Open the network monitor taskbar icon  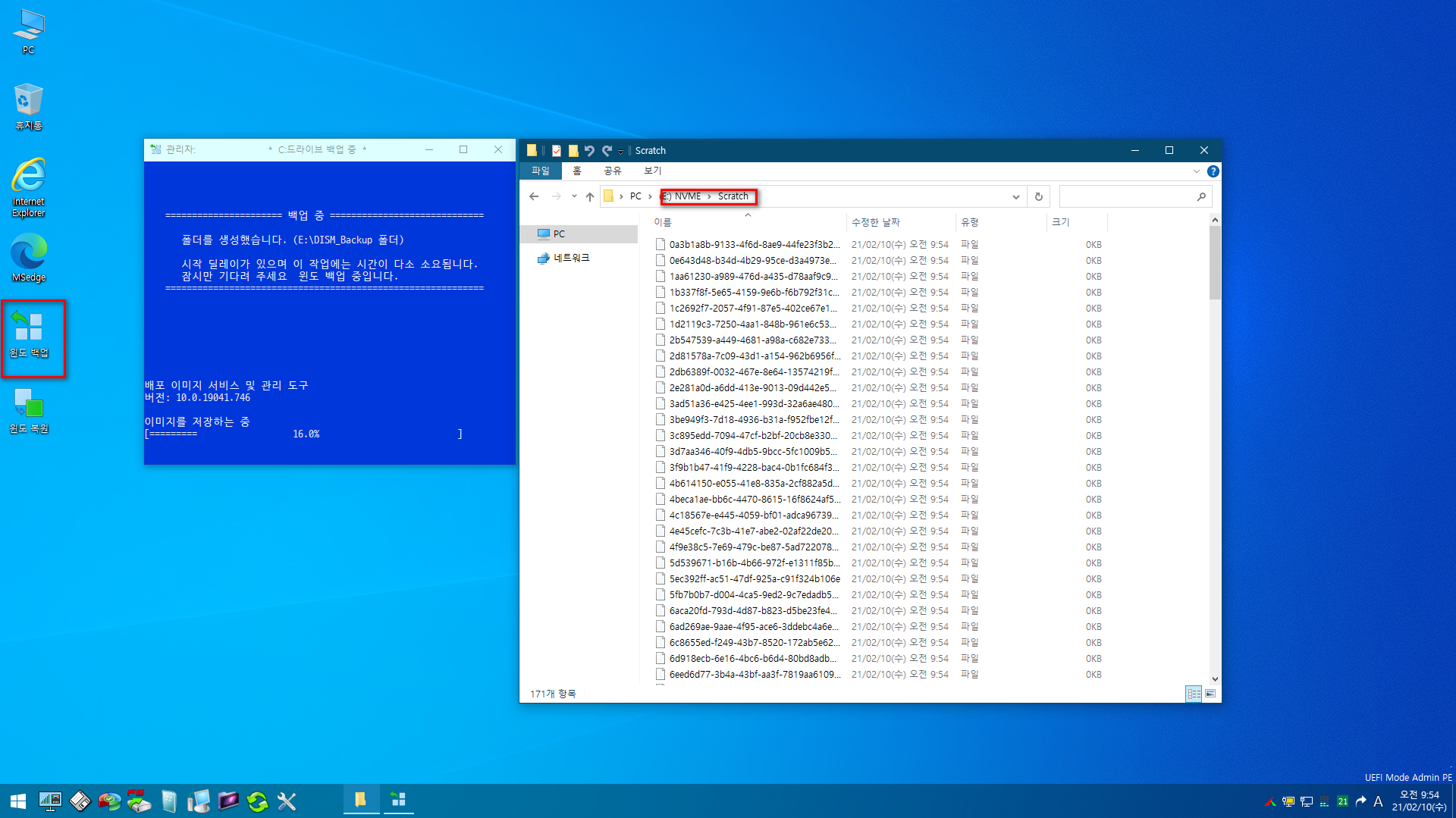50,801
